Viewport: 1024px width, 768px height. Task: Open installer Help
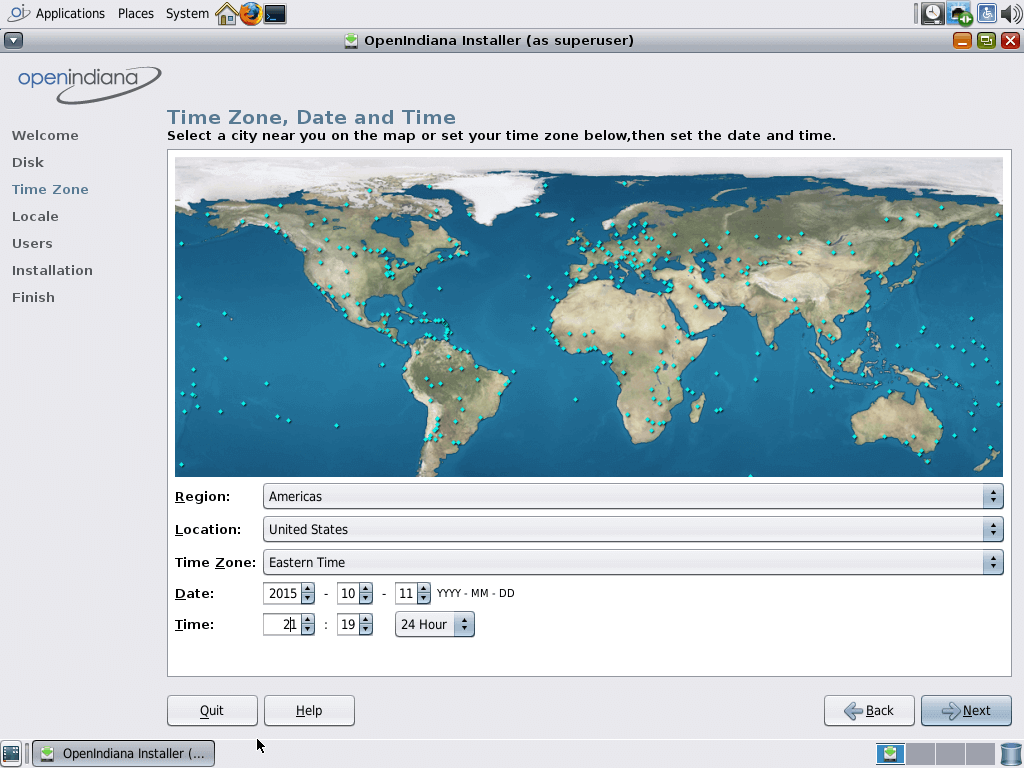pyautogui.click(x=309, y=711)
